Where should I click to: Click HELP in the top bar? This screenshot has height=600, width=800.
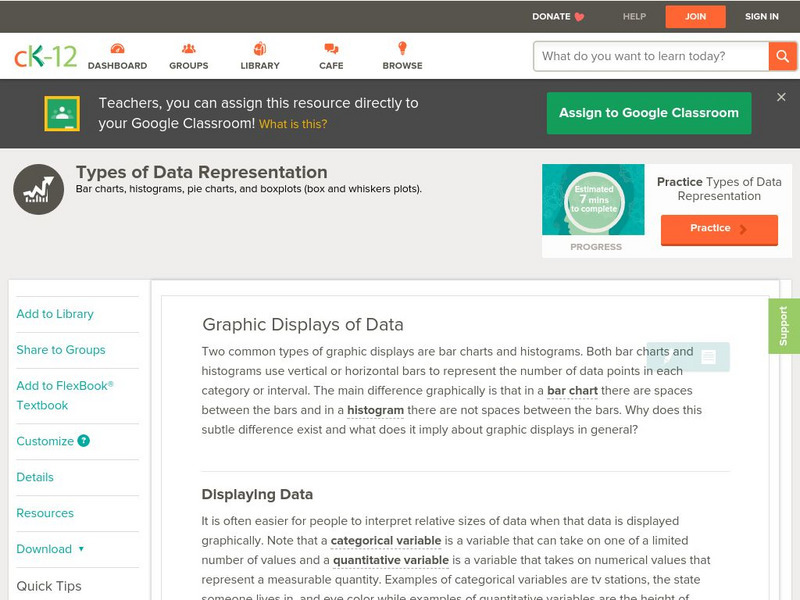tap(634, 17)
